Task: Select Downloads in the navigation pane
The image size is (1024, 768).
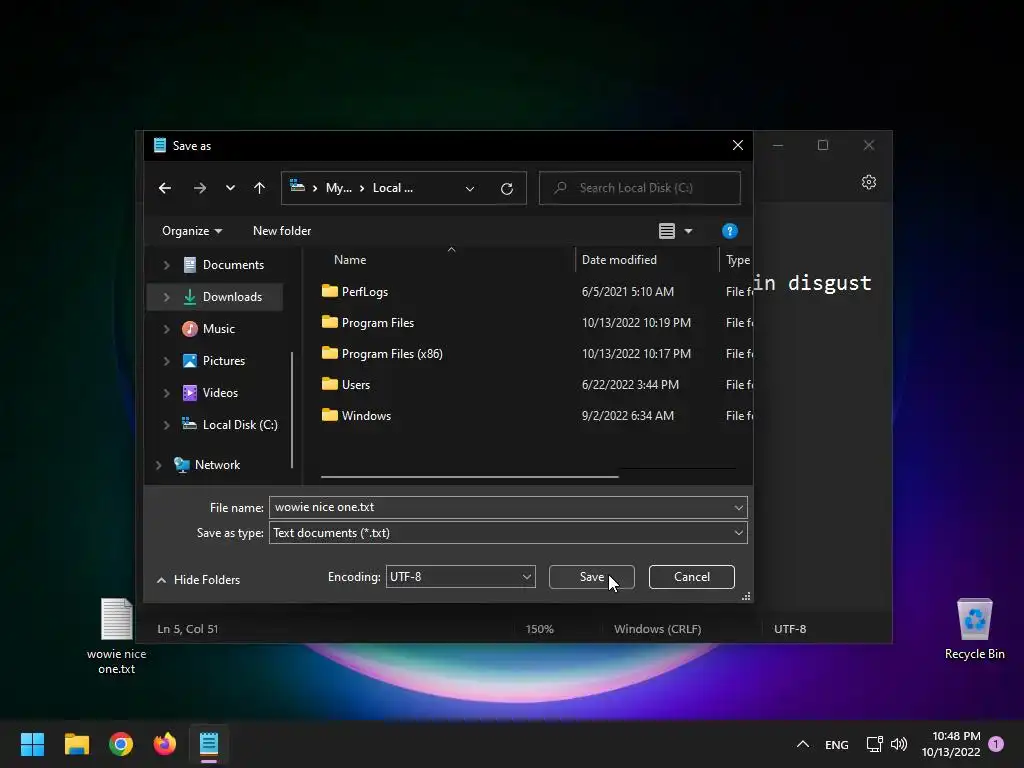Action: [x=232, y=296]
